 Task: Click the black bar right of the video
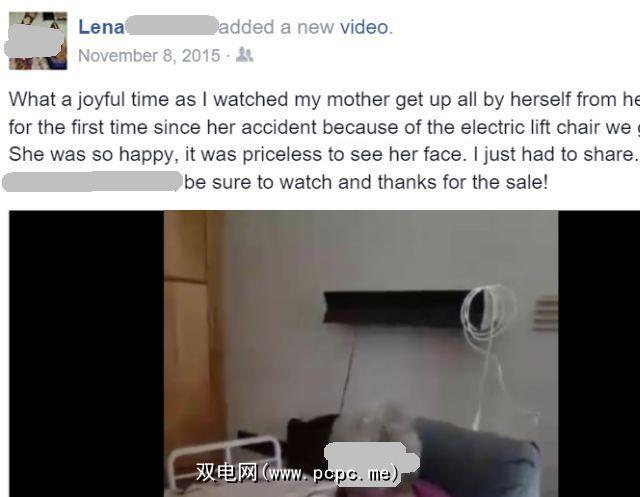coord(599,353)
